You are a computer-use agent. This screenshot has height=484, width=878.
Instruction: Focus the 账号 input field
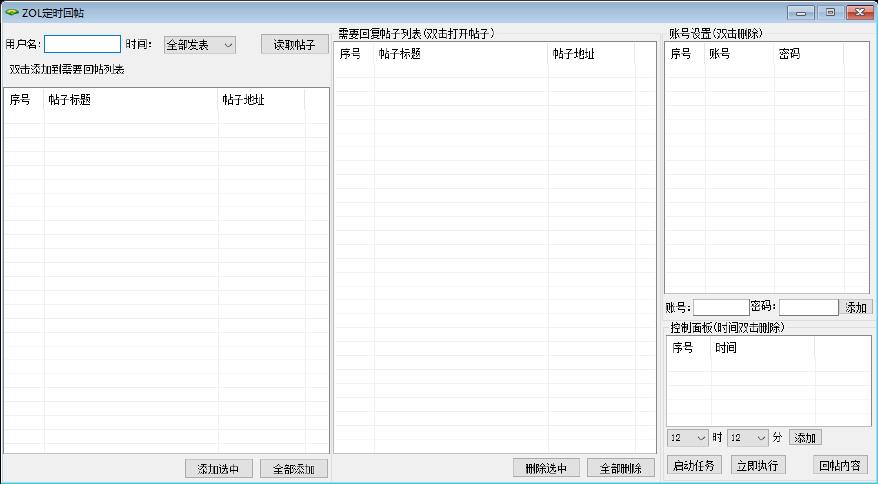pos(720,307)
